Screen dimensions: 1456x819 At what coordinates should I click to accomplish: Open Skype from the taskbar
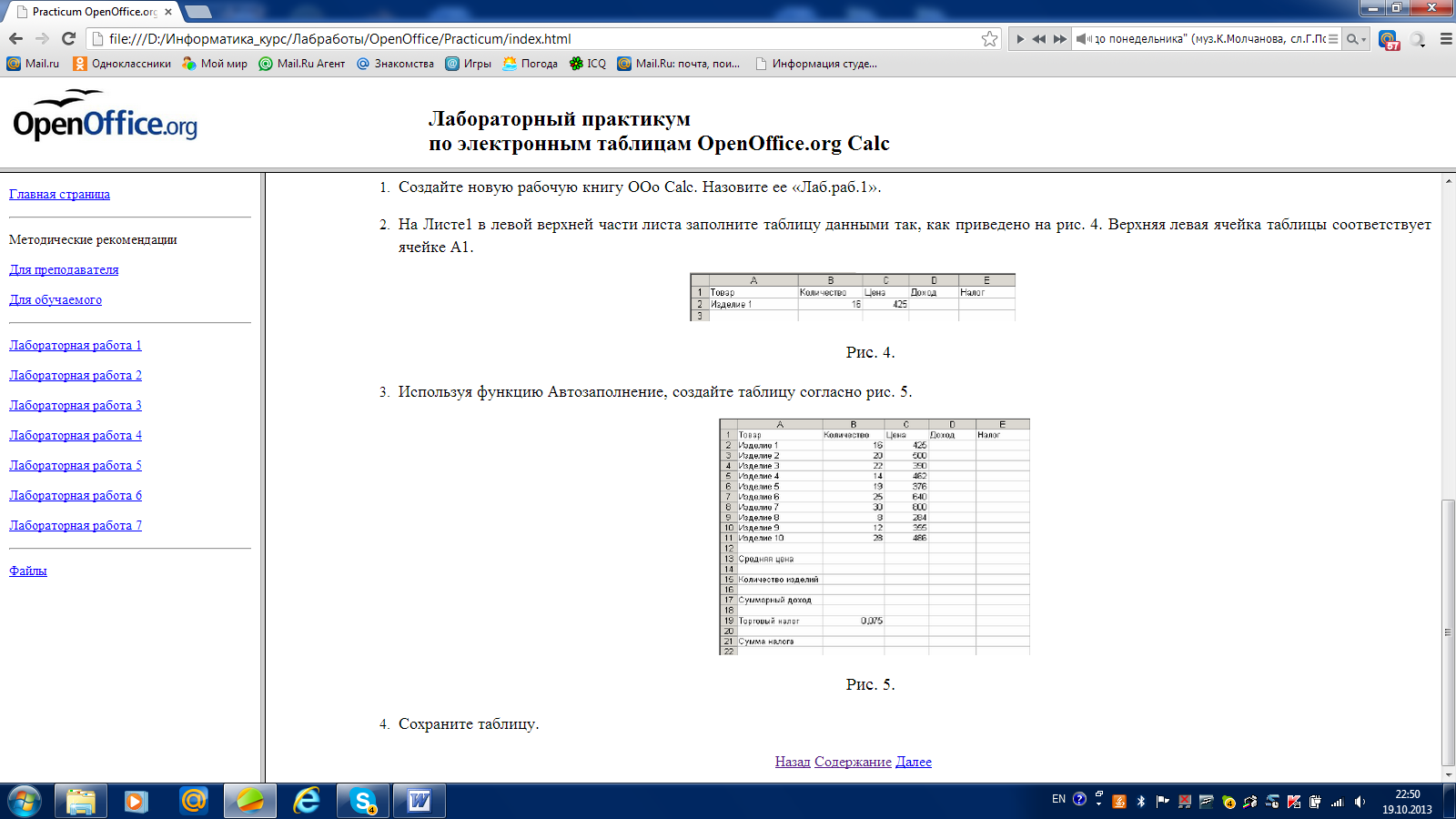tap(363, 801)
